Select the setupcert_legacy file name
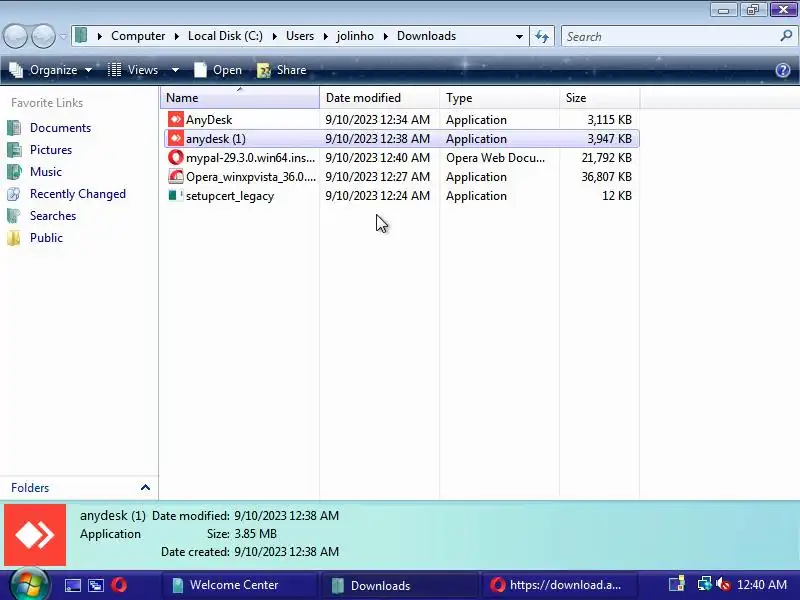Image resolution: width=800 pixels, height=600 pixels. point(230,196)
